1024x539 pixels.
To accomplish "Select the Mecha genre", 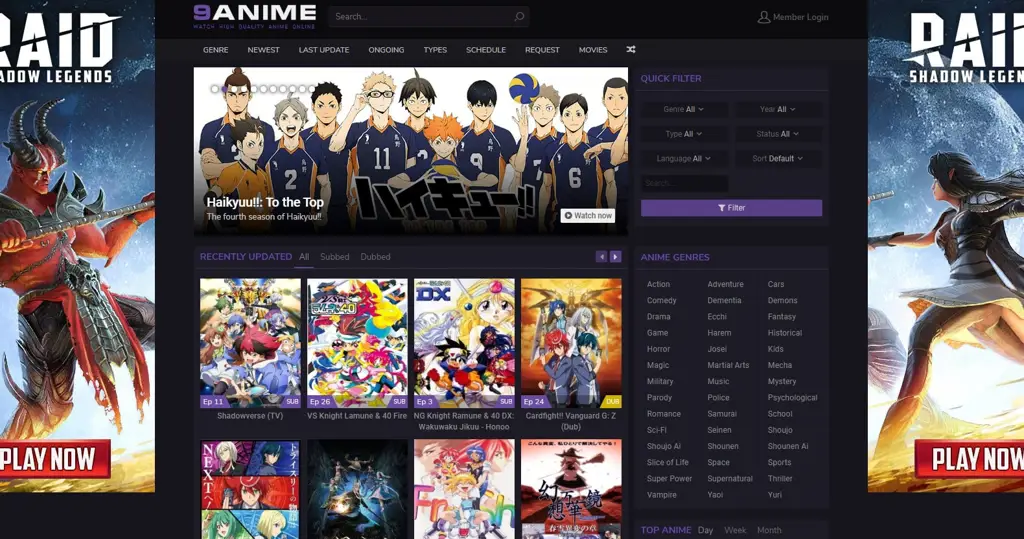I will pos(780,365).
